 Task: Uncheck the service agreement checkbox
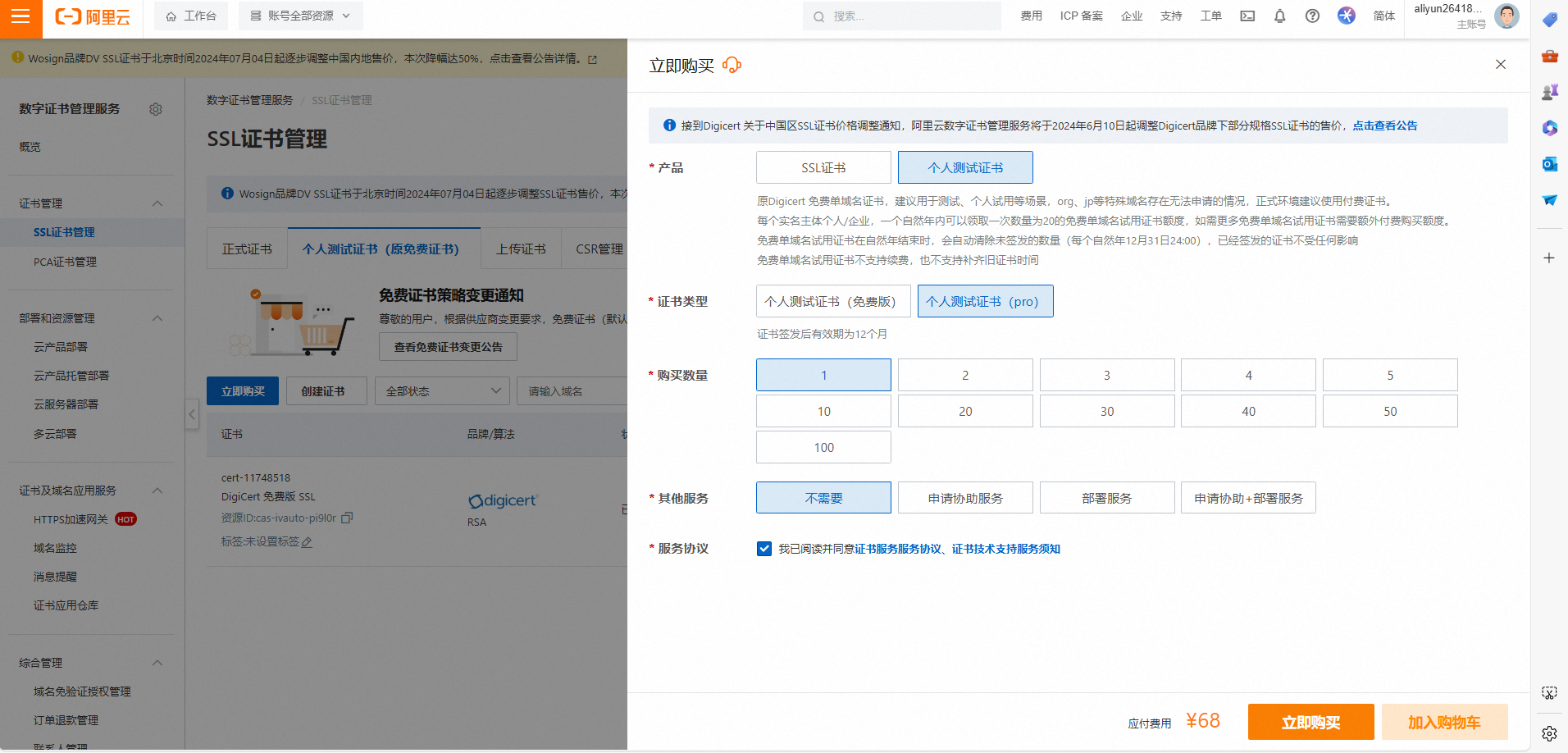pos(764,549)
